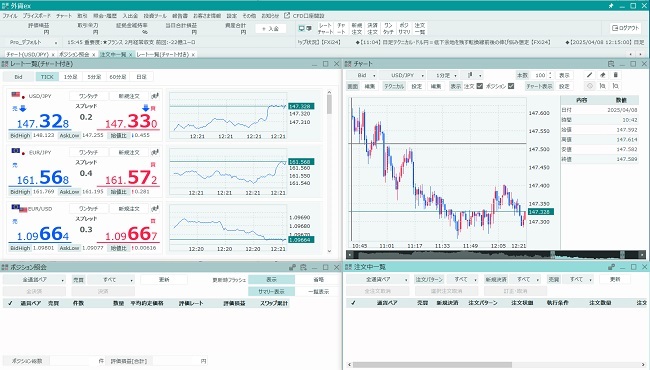Select the pencil draw tool in chart
The image size is (650, 370).
pyautogui.click(x=589, y=75)
